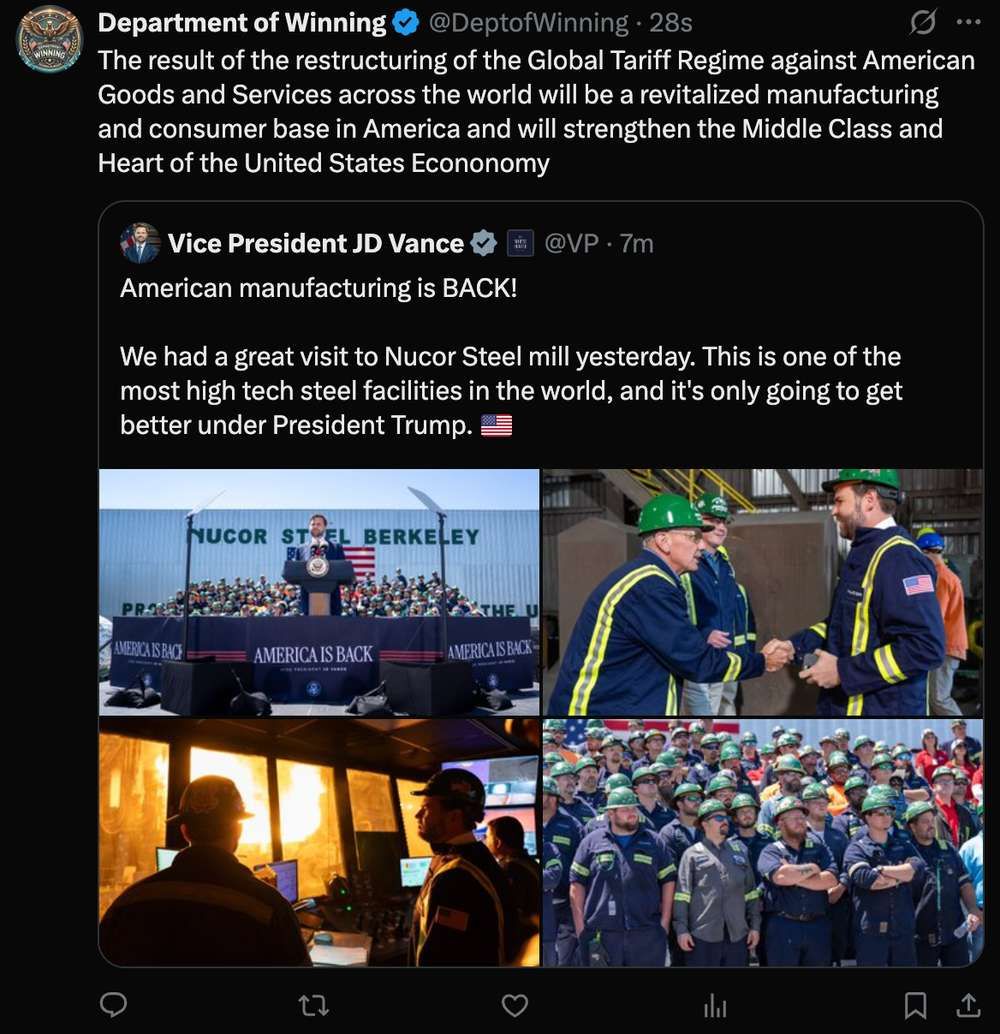The width and height of the screenshot is (1000, 1034).
Task: Open the Nucor Steel Berkeley podium photo
Action: (319, 592)
